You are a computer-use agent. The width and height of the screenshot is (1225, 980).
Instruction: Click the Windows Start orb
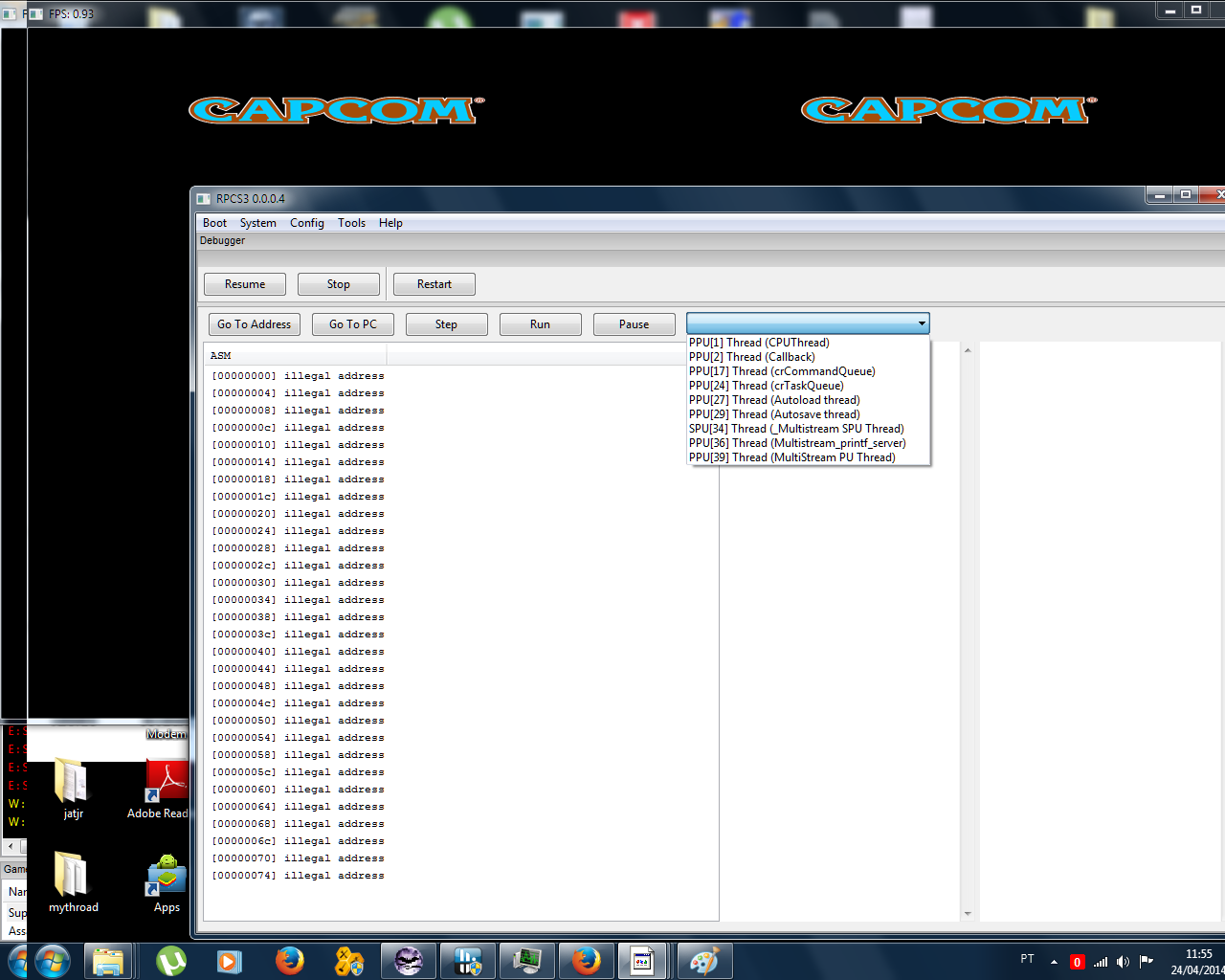click(x=51, y=960)
